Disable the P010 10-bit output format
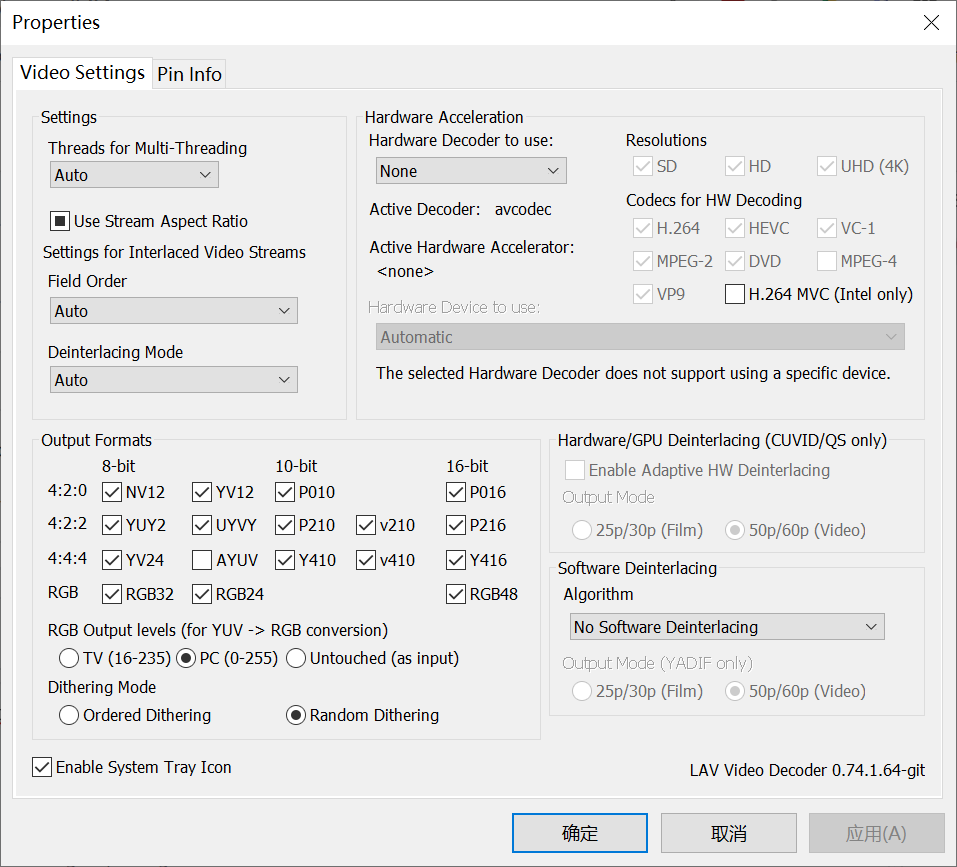This screenshot has width=957, height=867. [284, 491]
